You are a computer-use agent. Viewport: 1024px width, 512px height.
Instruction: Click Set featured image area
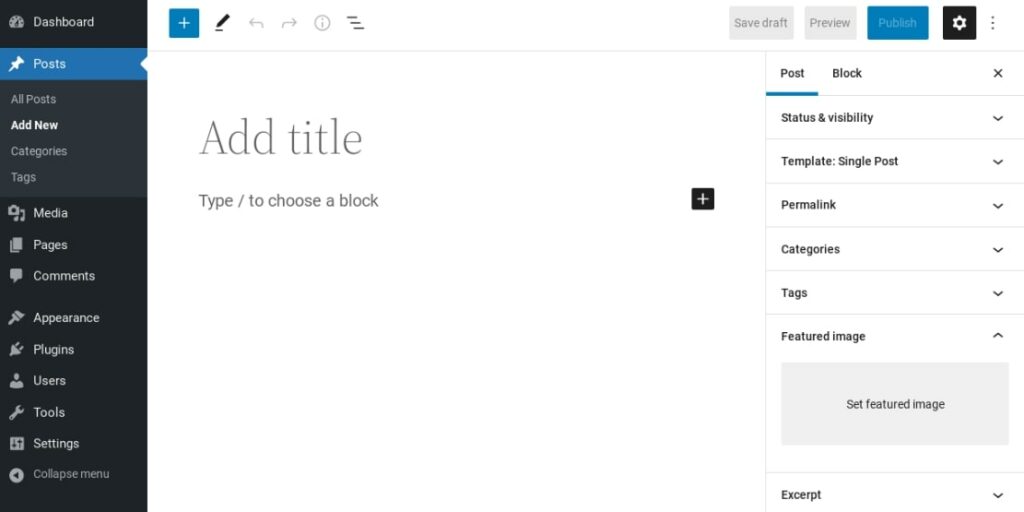[x=895, y=404]
